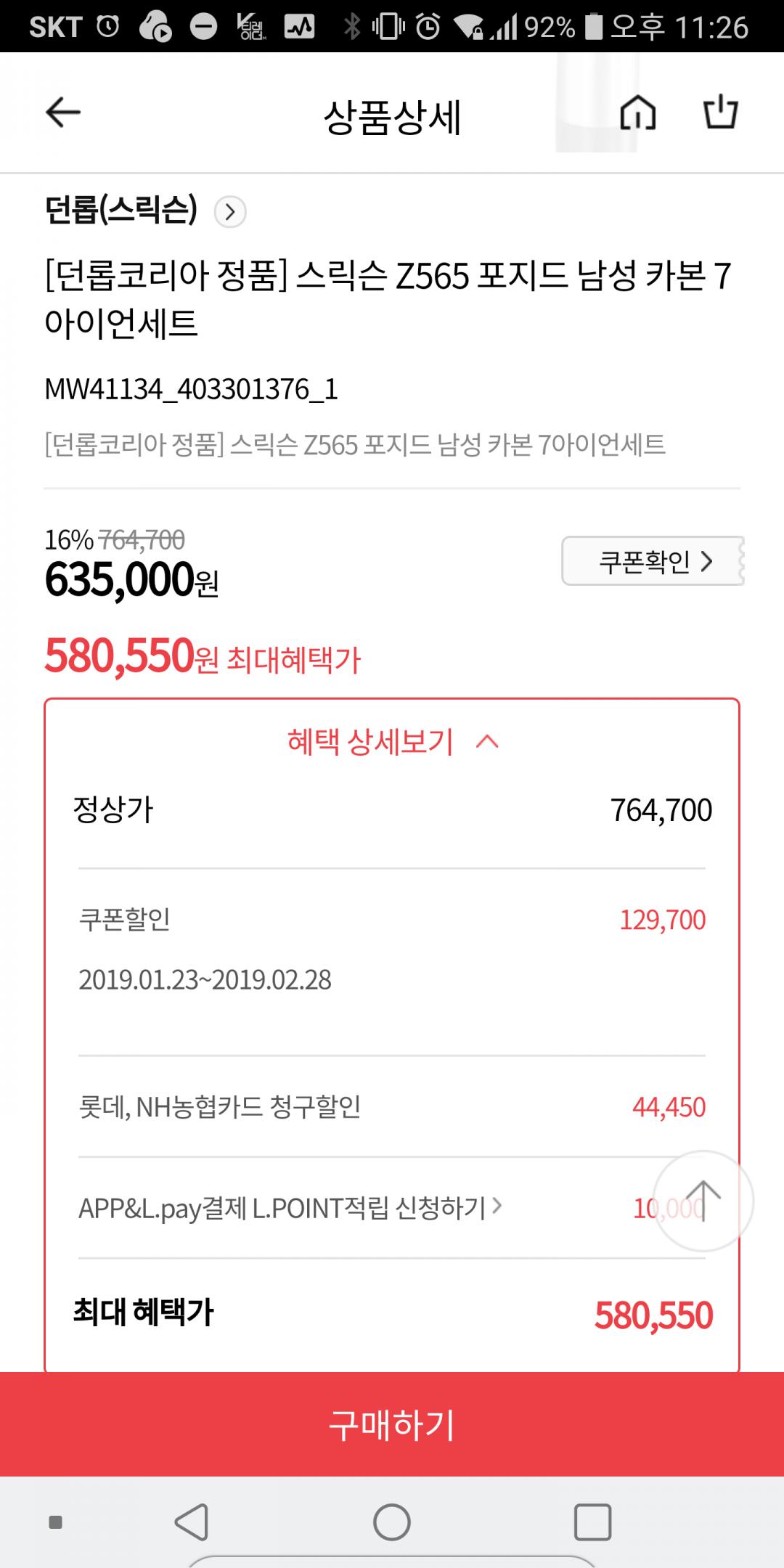Open Android recent apps square

click(x=592, y=1522)
